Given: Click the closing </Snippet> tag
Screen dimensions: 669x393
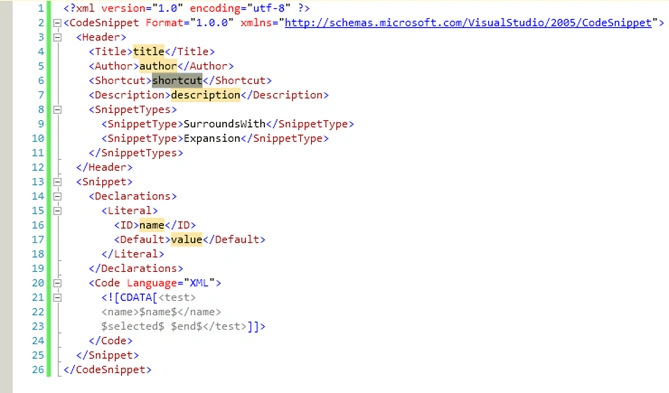Looking at the screenshot, I should point(107,355).
